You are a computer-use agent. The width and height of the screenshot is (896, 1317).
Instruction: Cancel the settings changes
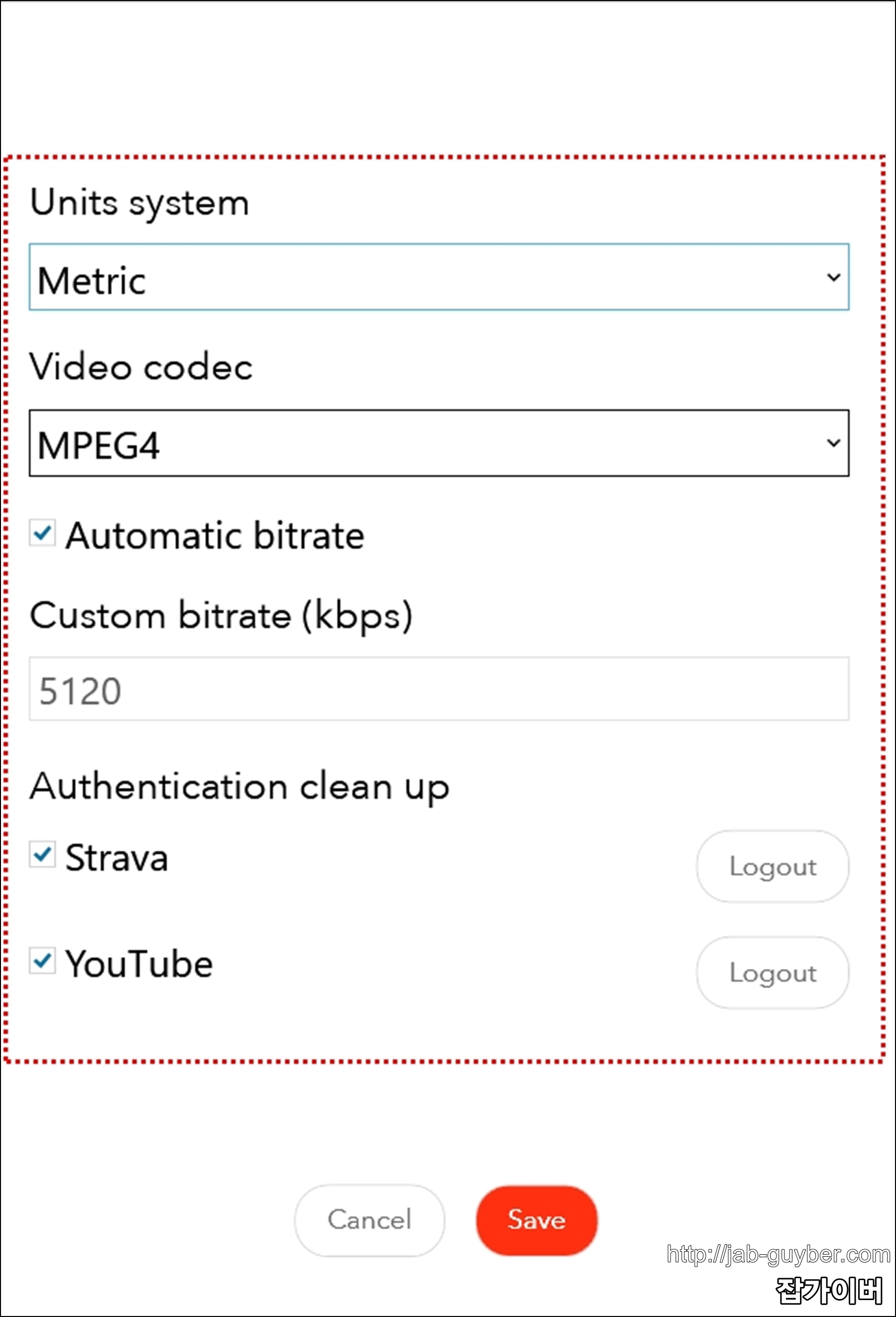[x=369, y=1220]
